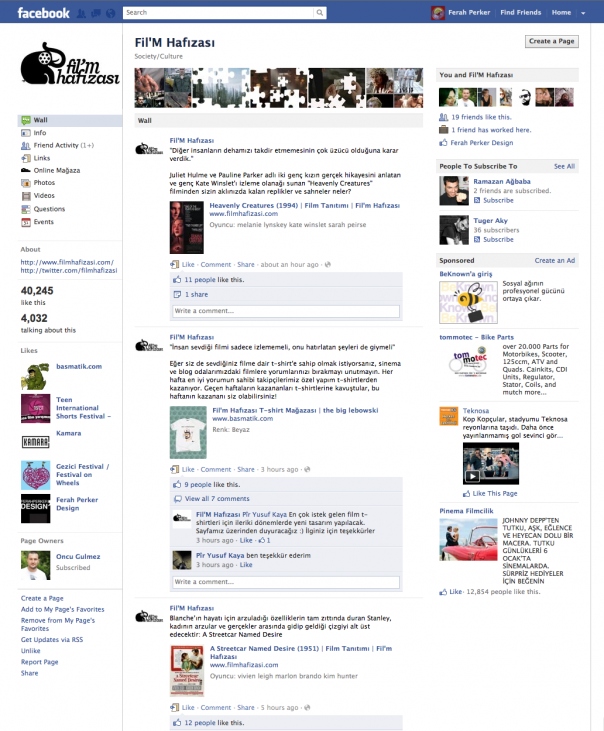Click Report Page link

coord(39,662)
